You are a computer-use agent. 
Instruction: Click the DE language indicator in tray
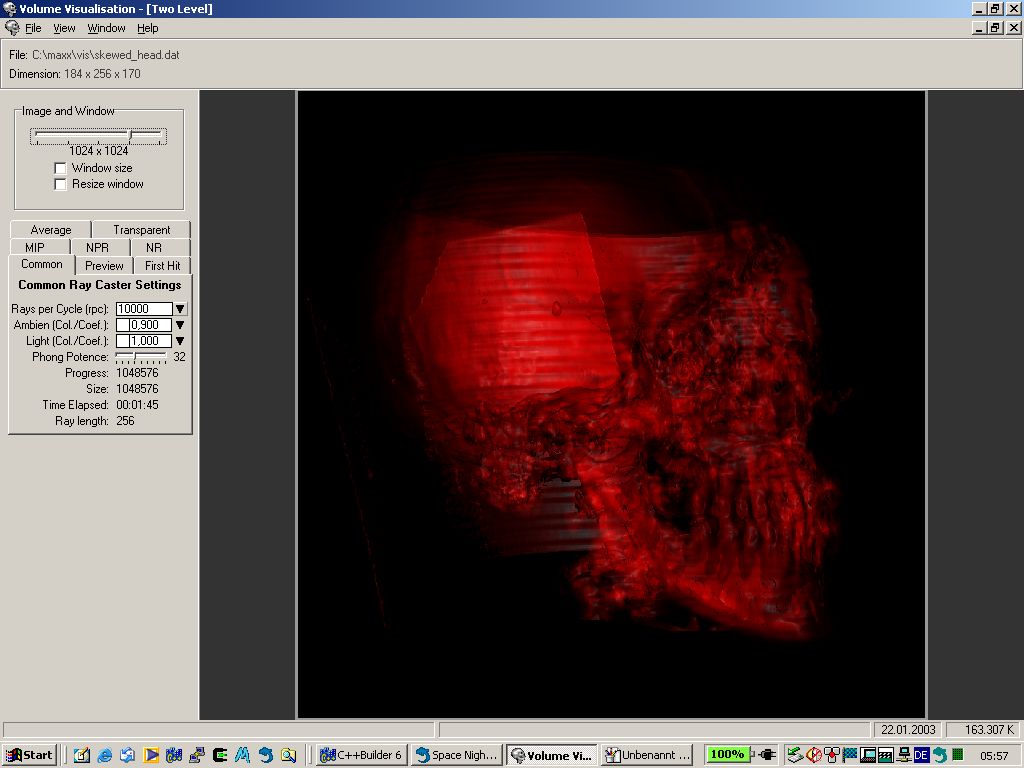point(921,755)
